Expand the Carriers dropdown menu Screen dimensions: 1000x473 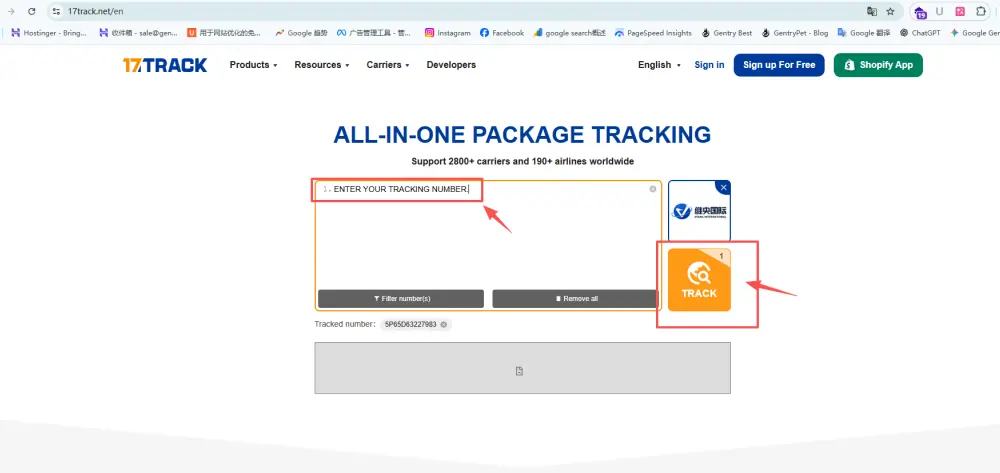pyautogui.click(x=388, y=65)
